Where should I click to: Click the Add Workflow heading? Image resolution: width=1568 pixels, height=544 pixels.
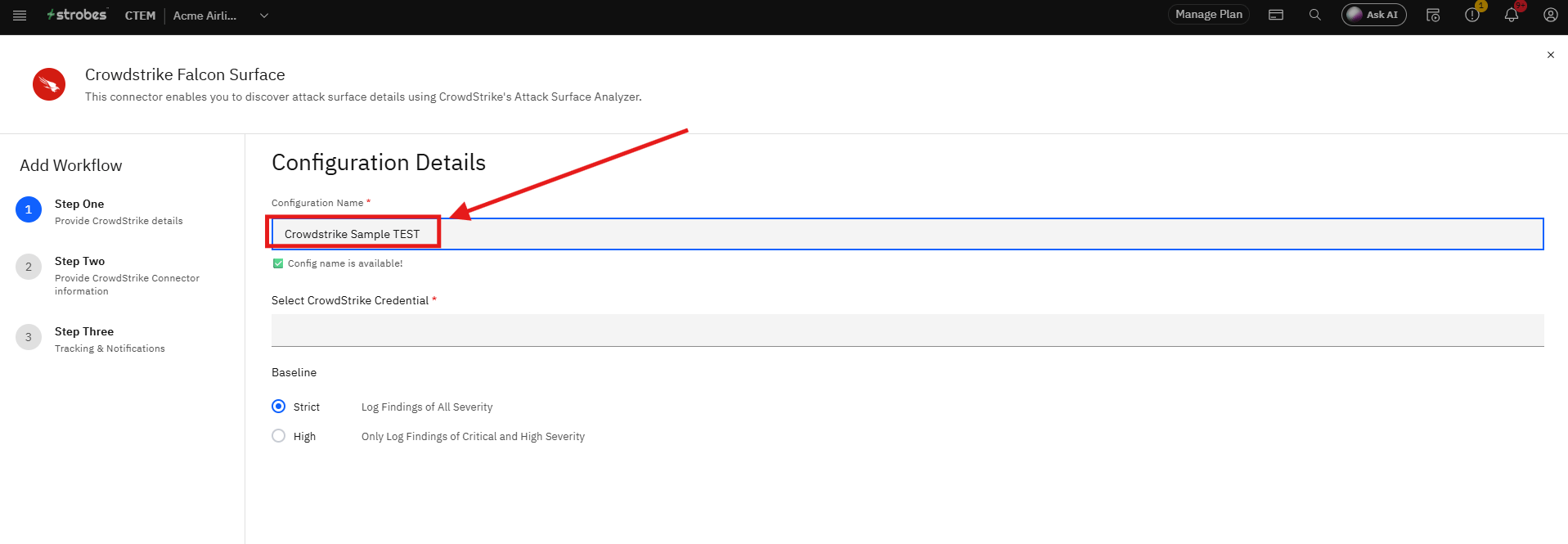pyautogui.click(x=71, y=165)
